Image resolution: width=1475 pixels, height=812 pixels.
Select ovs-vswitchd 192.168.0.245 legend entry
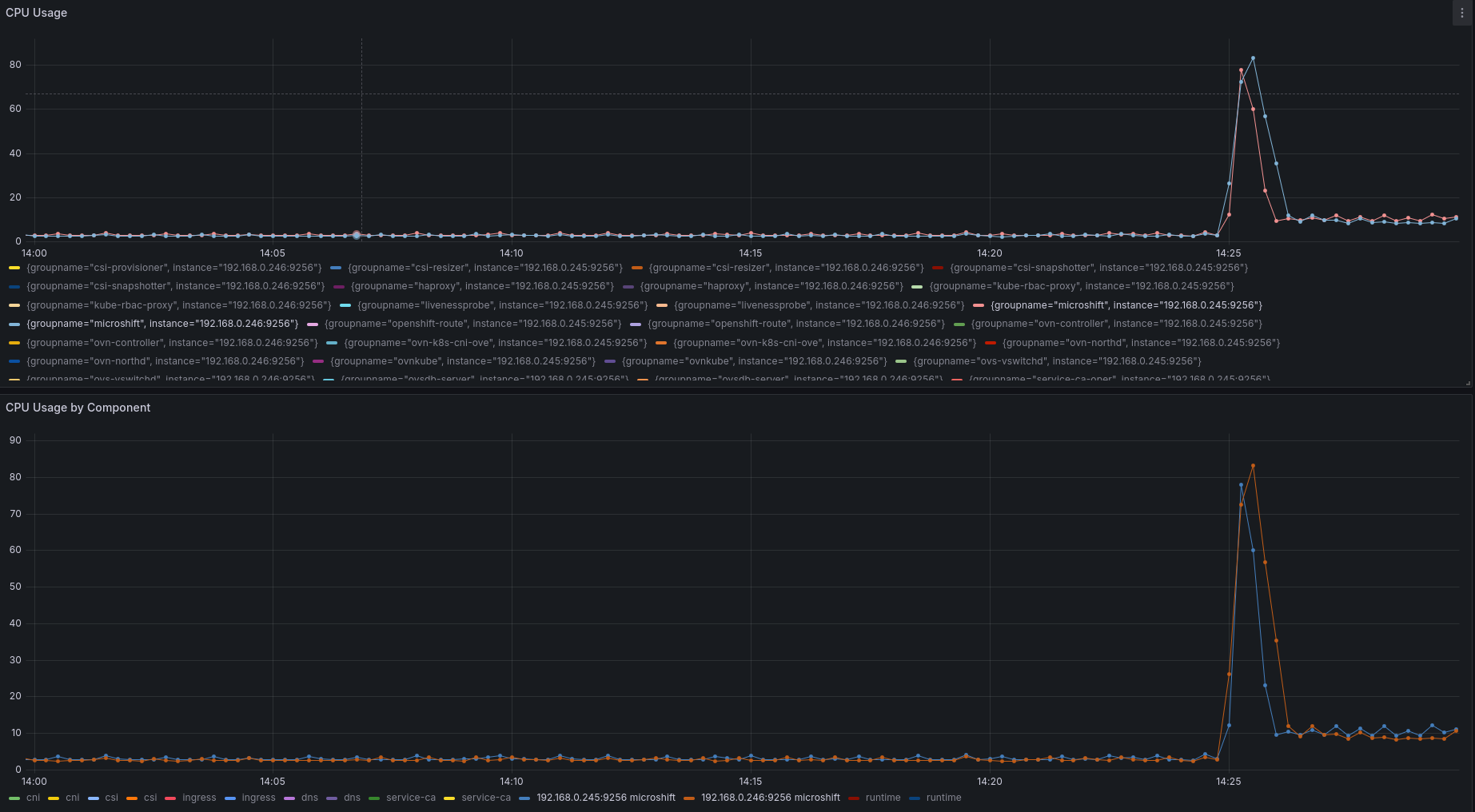click(1057, 361)
